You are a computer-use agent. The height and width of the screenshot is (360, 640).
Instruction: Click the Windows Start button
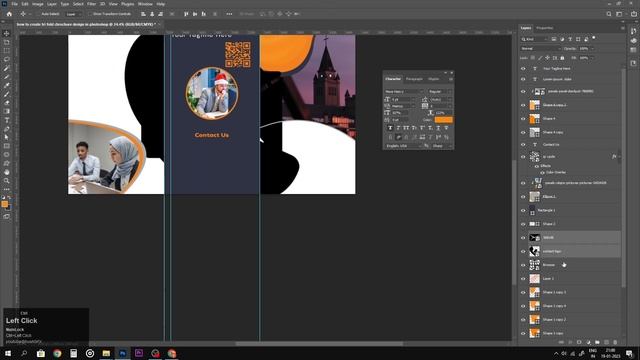click(8, 353)
